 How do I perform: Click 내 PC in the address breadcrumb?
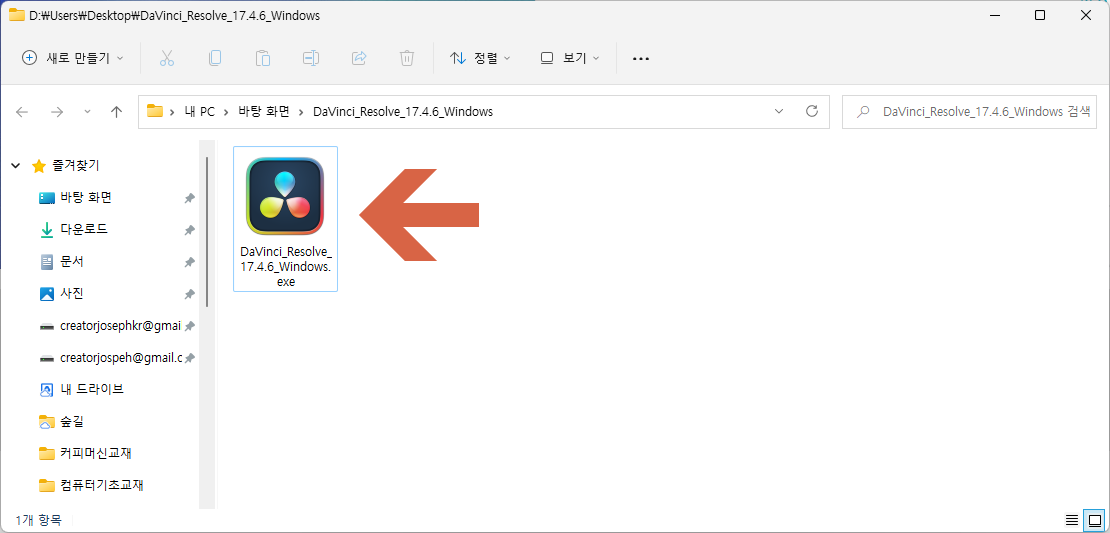[x=199, y=112]
